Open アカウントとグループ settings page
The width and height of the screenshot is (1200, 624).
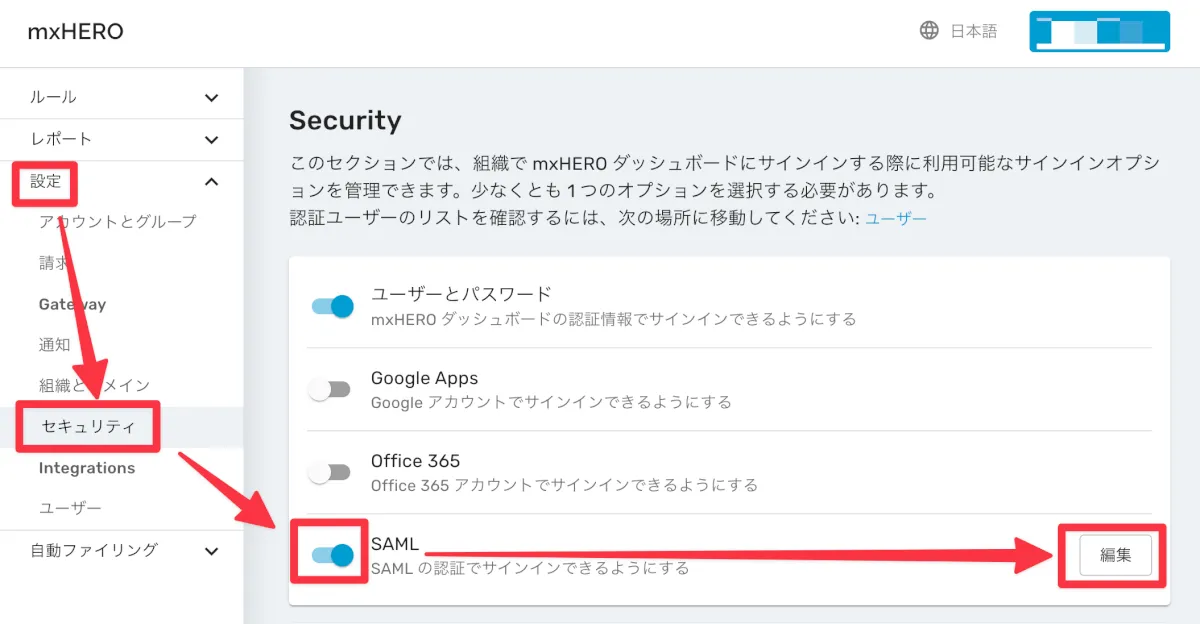[x=117, y=222]
